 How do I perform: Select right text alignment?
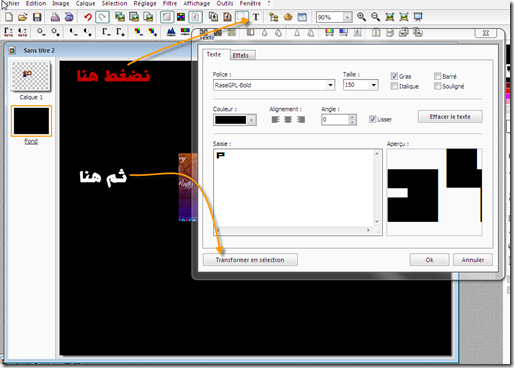tap(301, 119)
